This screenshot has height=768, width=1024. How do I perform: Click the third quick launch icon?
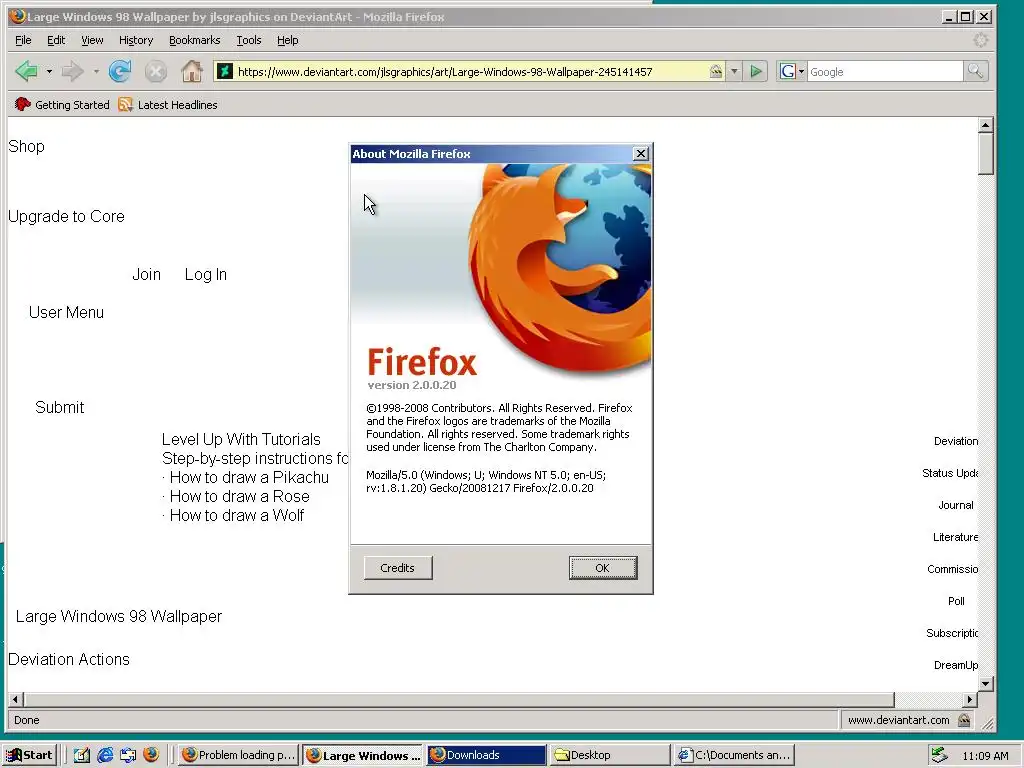pos(128,755)
